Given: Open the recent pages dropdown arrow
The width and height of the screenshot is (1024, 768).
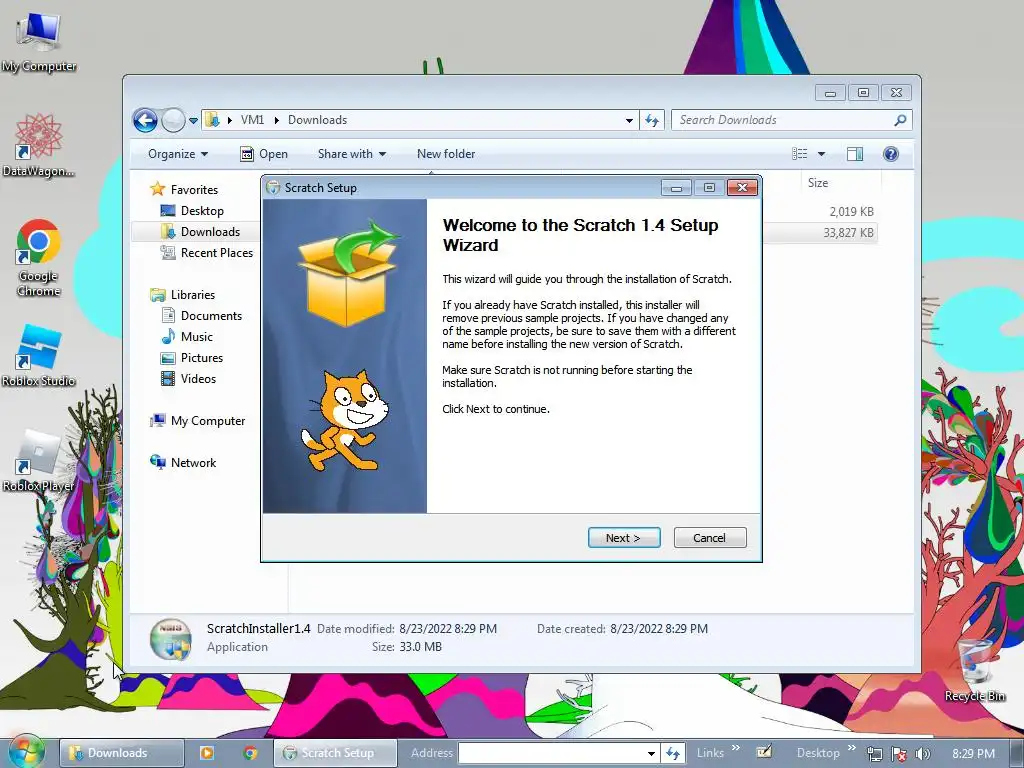Looking at the screenshot, I should pyautogui.click(x=193, y=121).
